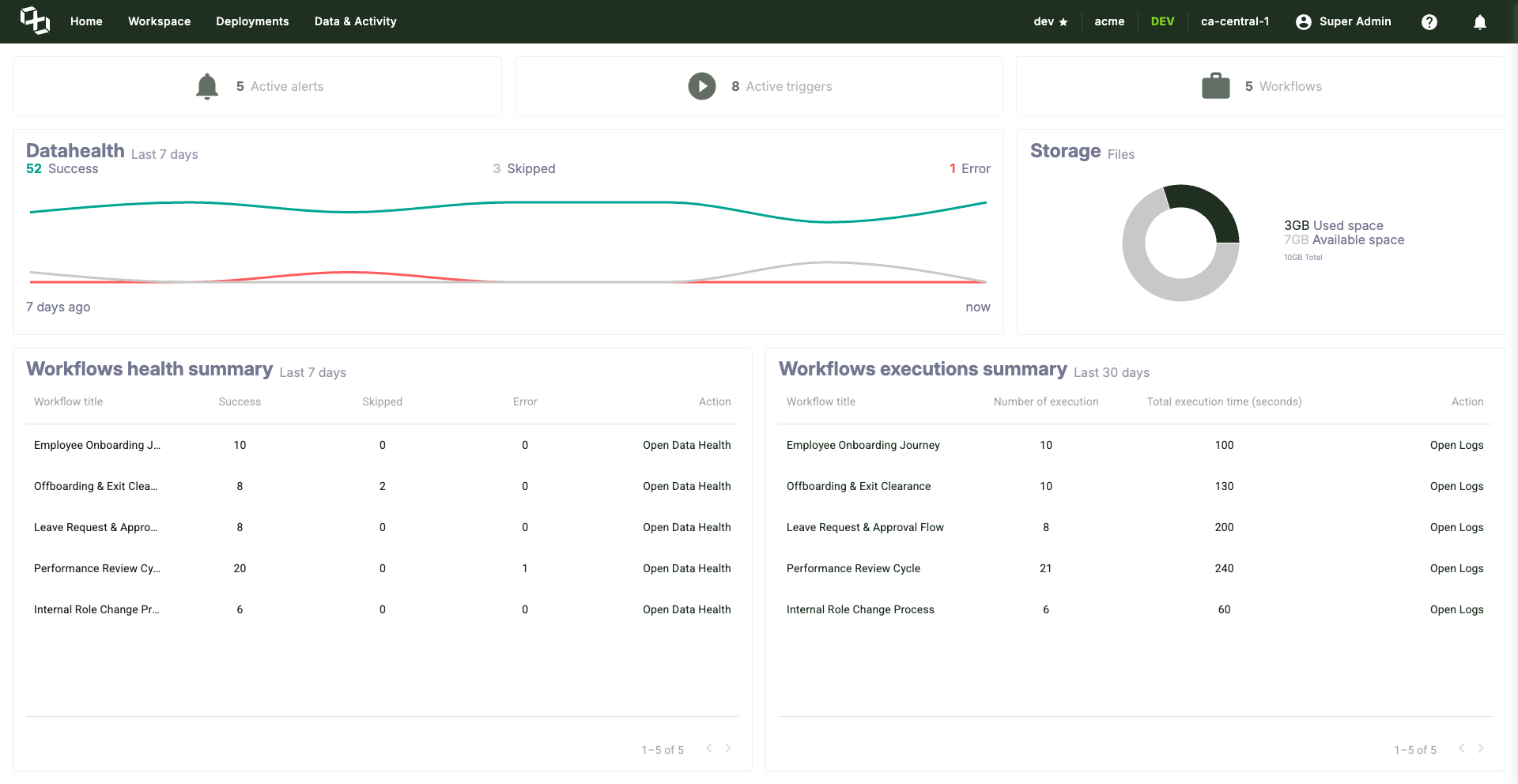Open Logs for Offboarding & Exit Clearance

(x=1456, y=486)
